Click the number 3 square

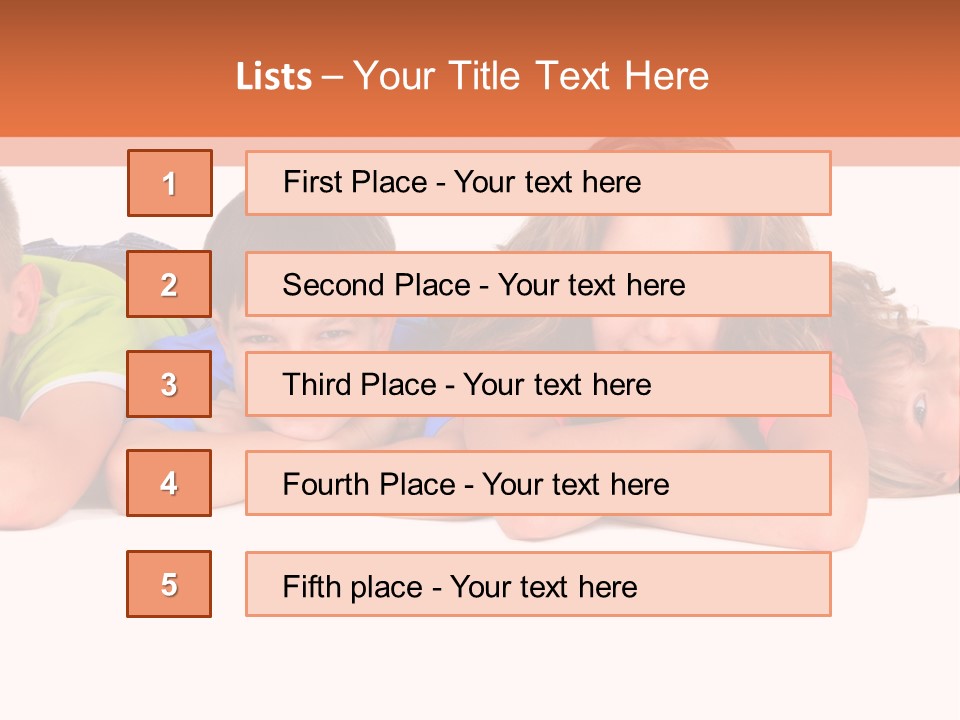pos(169,384)
